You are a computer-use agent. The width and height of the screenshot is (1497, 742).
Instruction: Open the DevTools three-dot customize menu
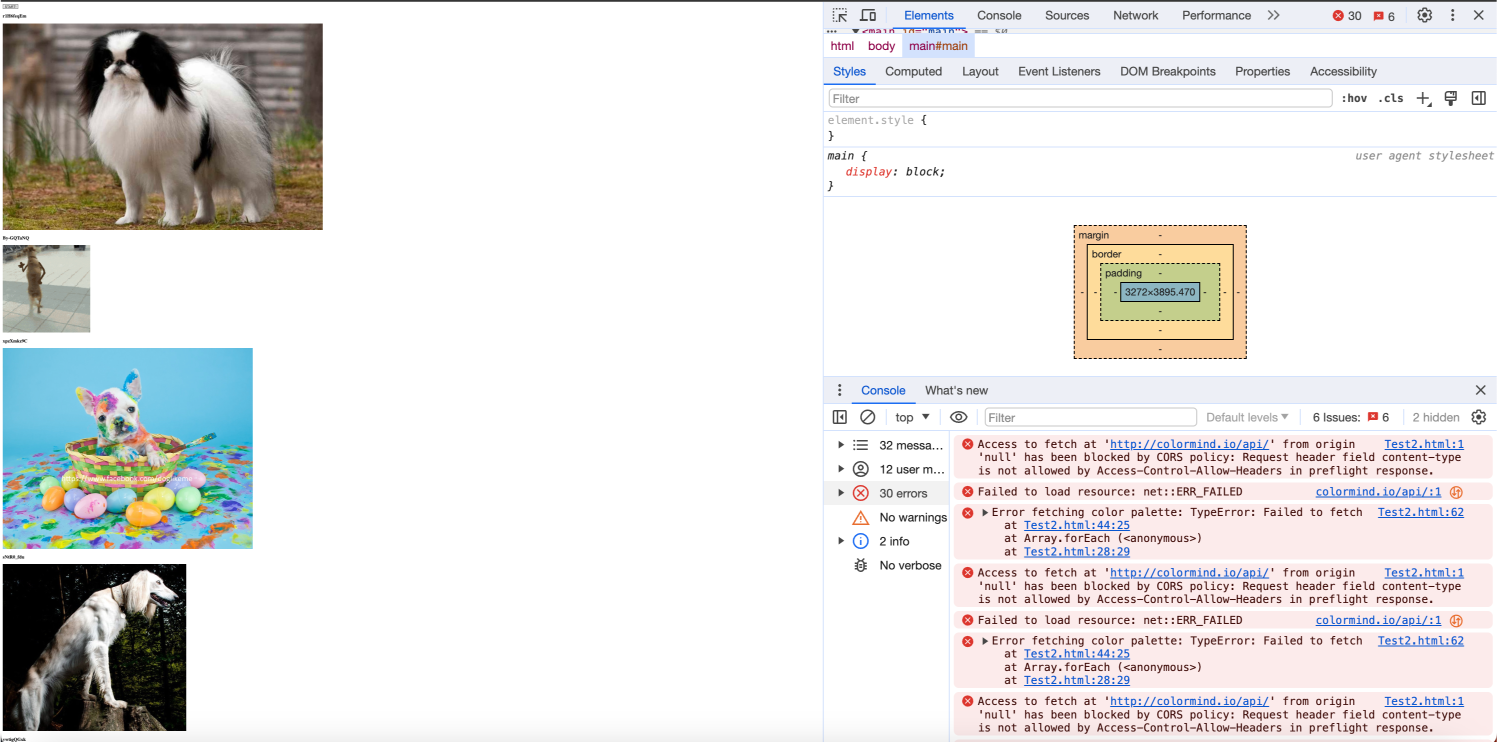1453,15
